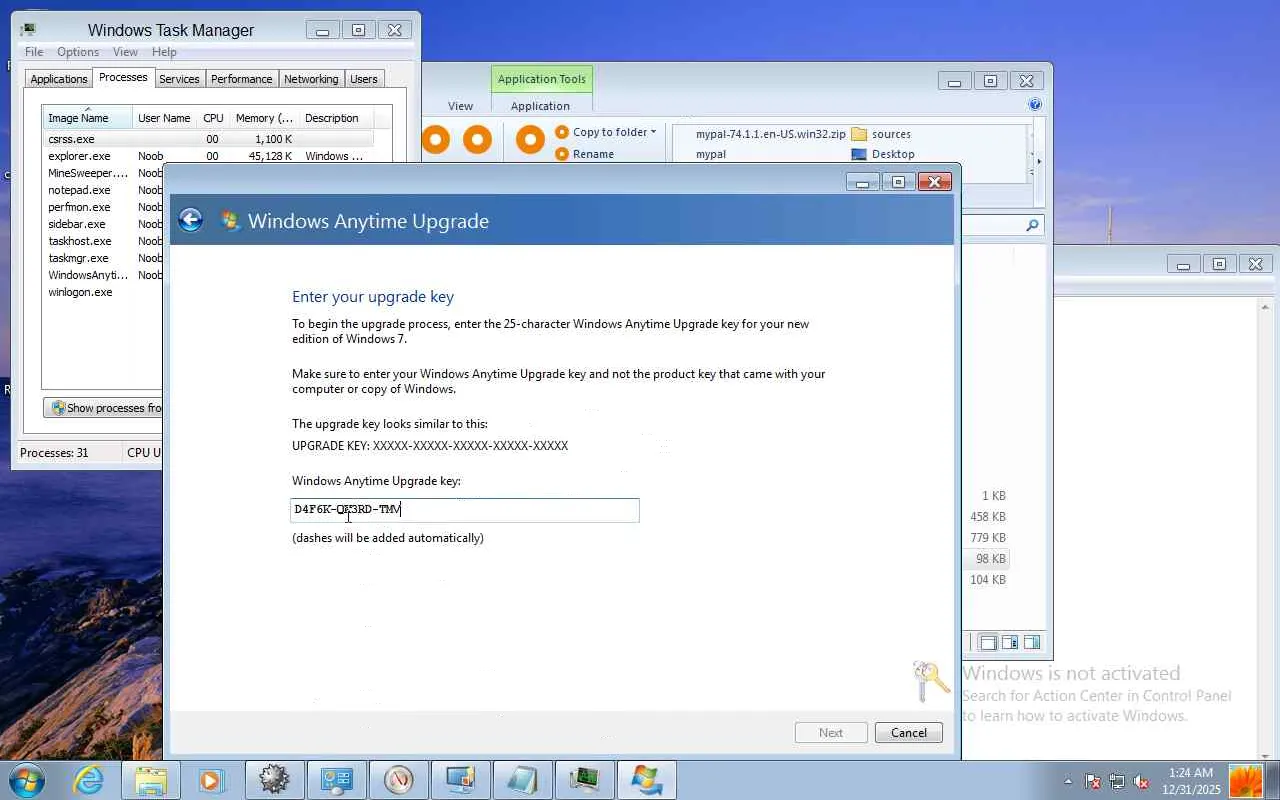The height and width of the screenshot is (800, 1280).
Task: Click the first view layout icon in Explorer status bar
Action: click(988, 643)
